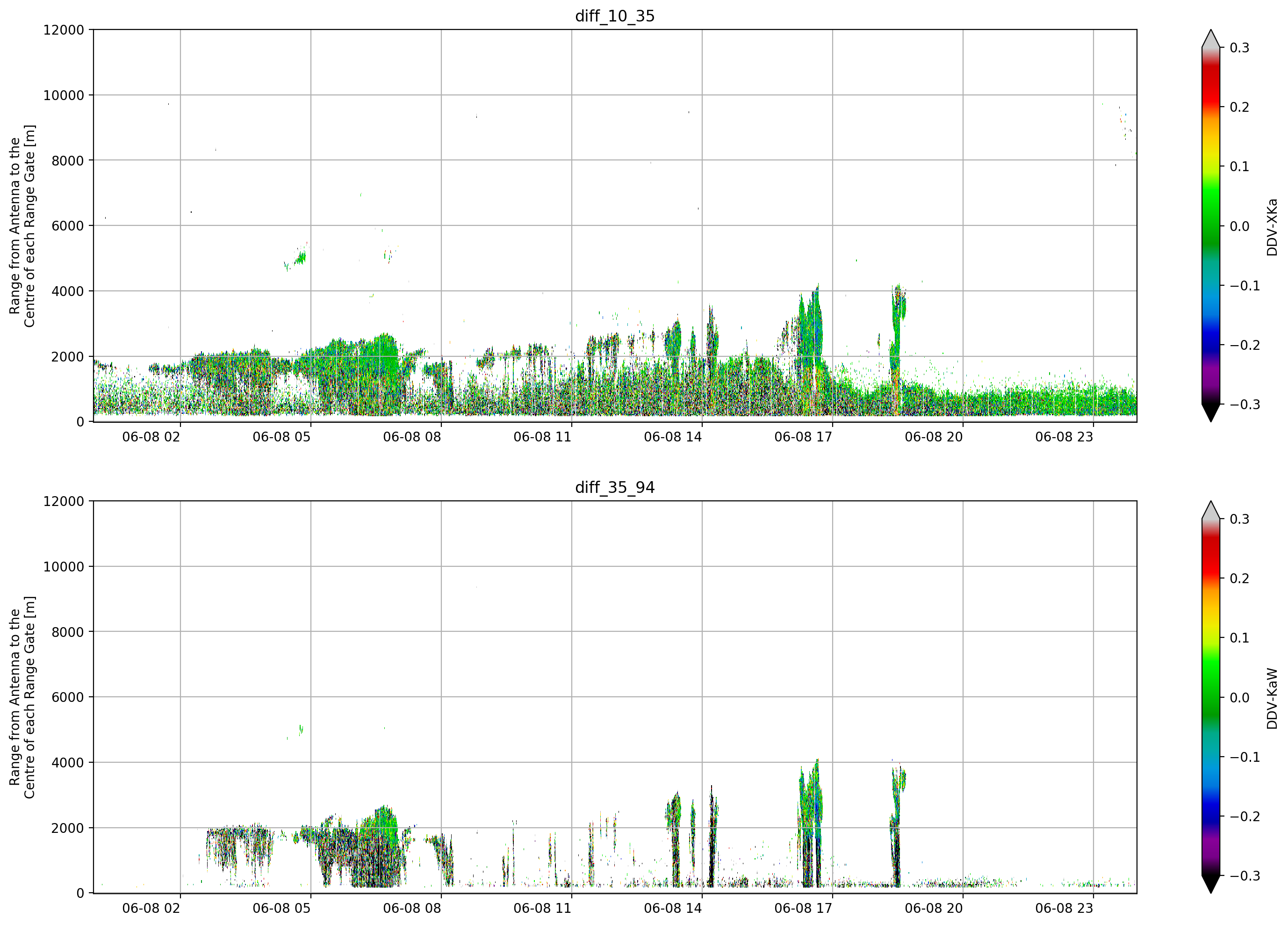This screenshot has width=1288, height=925.
Task: Click the top colorbar lower black arrow
Action: click(1211, 413)
